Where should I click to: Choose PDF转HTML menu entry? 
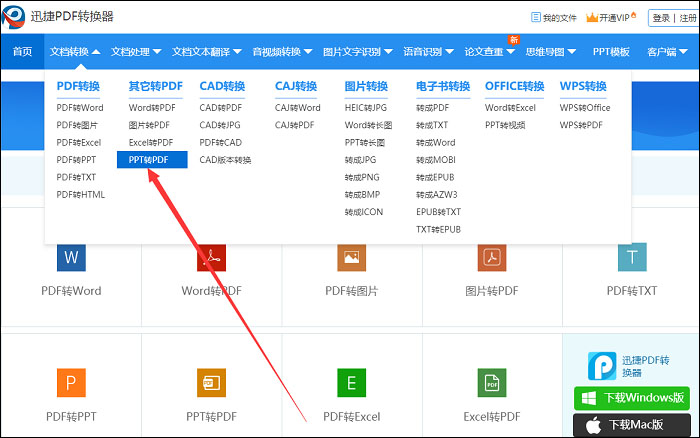tap(81, 195)
